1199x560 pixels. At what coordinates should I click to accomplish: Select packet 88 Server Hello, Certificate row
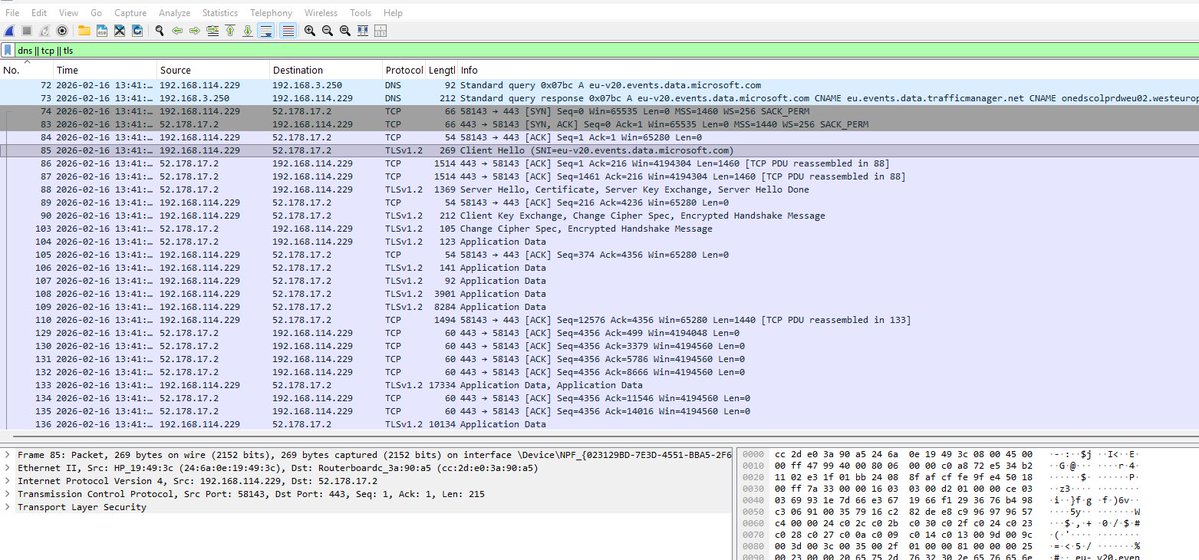pos(600,190)
